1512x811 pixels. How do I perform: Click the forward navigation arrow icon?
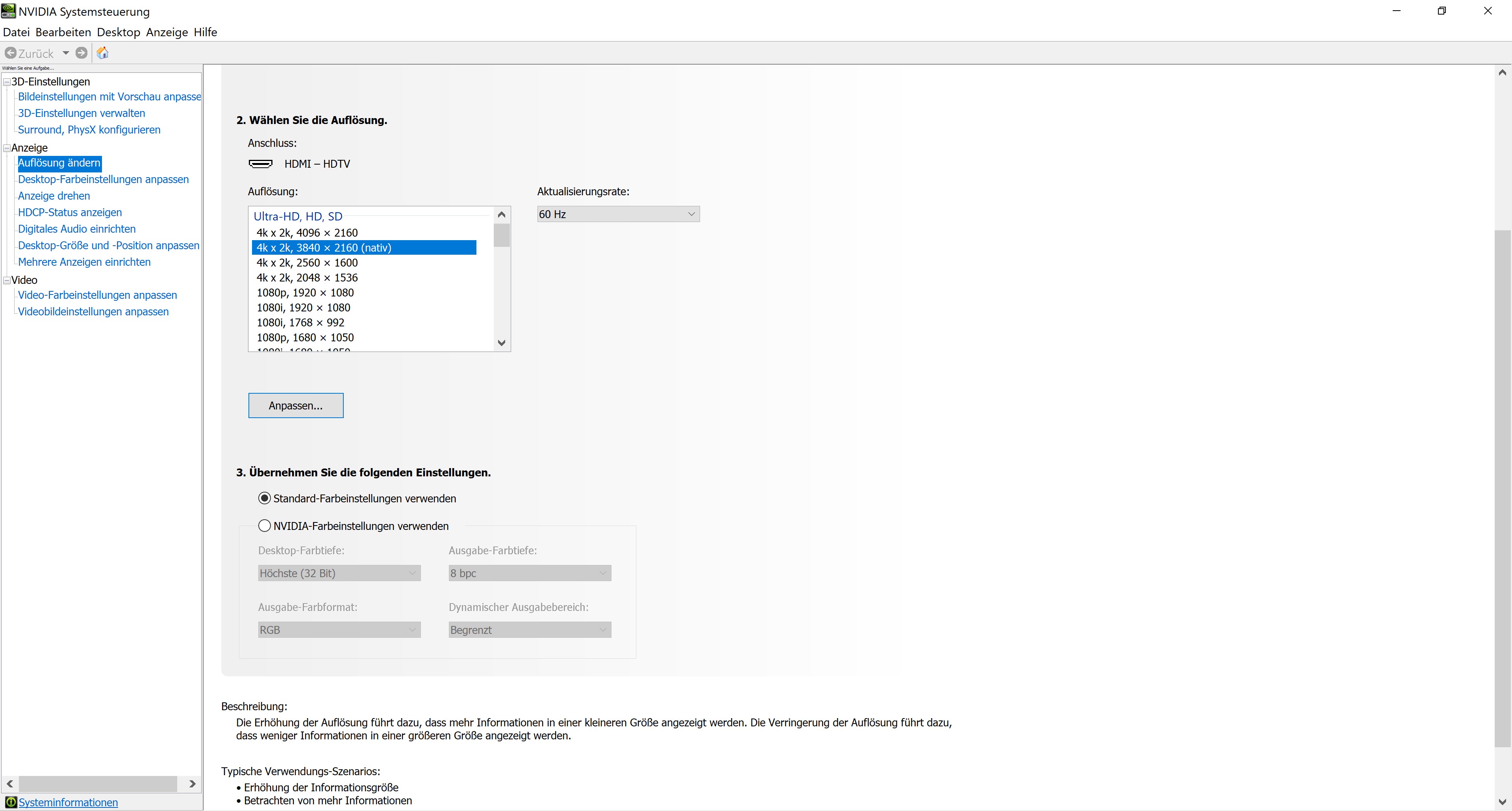[82, 54]
